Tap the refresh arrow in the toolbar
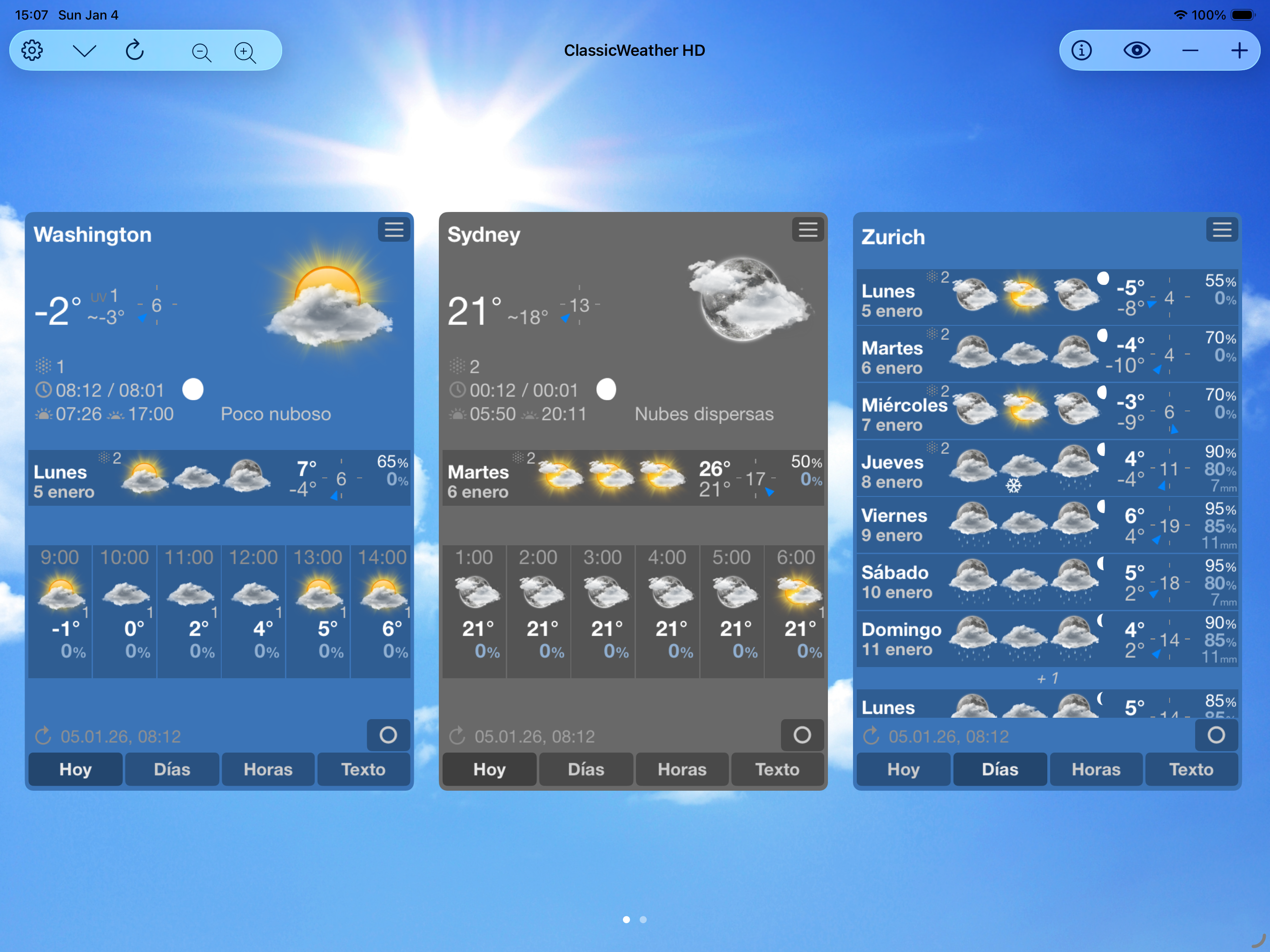This screenshot has width=1270, height=952. click(134, 51)
